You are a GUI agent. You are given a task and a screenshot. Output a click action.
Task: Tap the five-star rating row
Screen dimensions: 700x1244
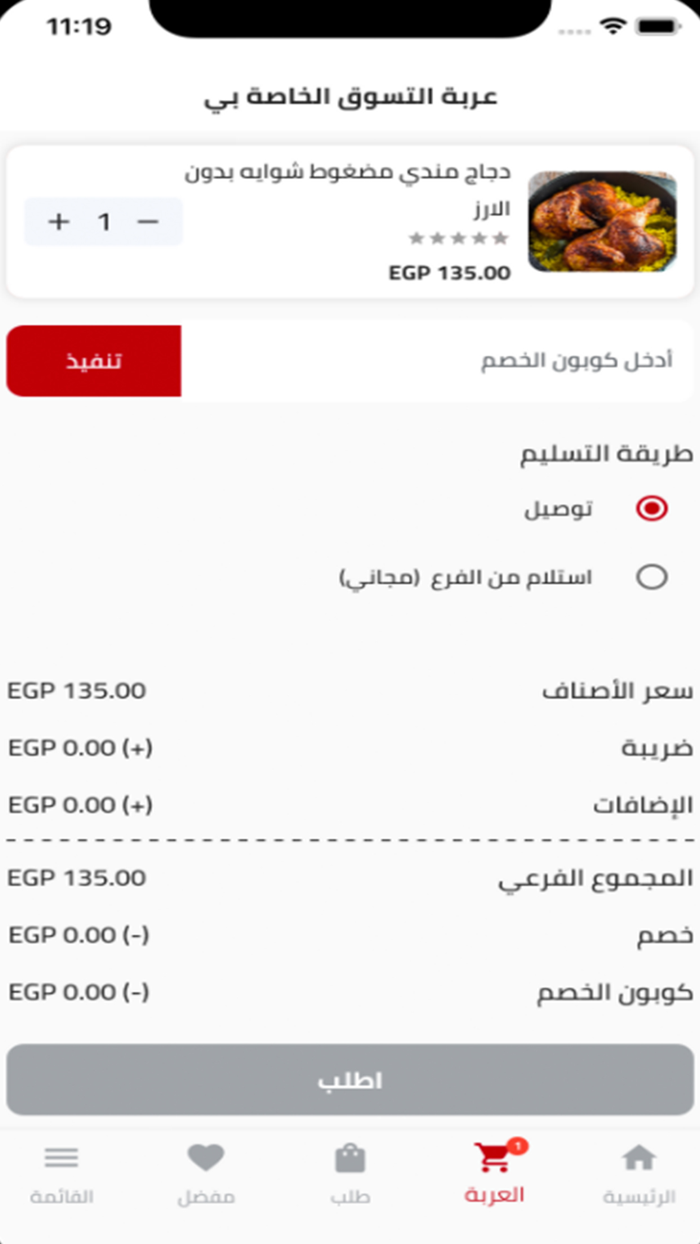coord(458,239)
